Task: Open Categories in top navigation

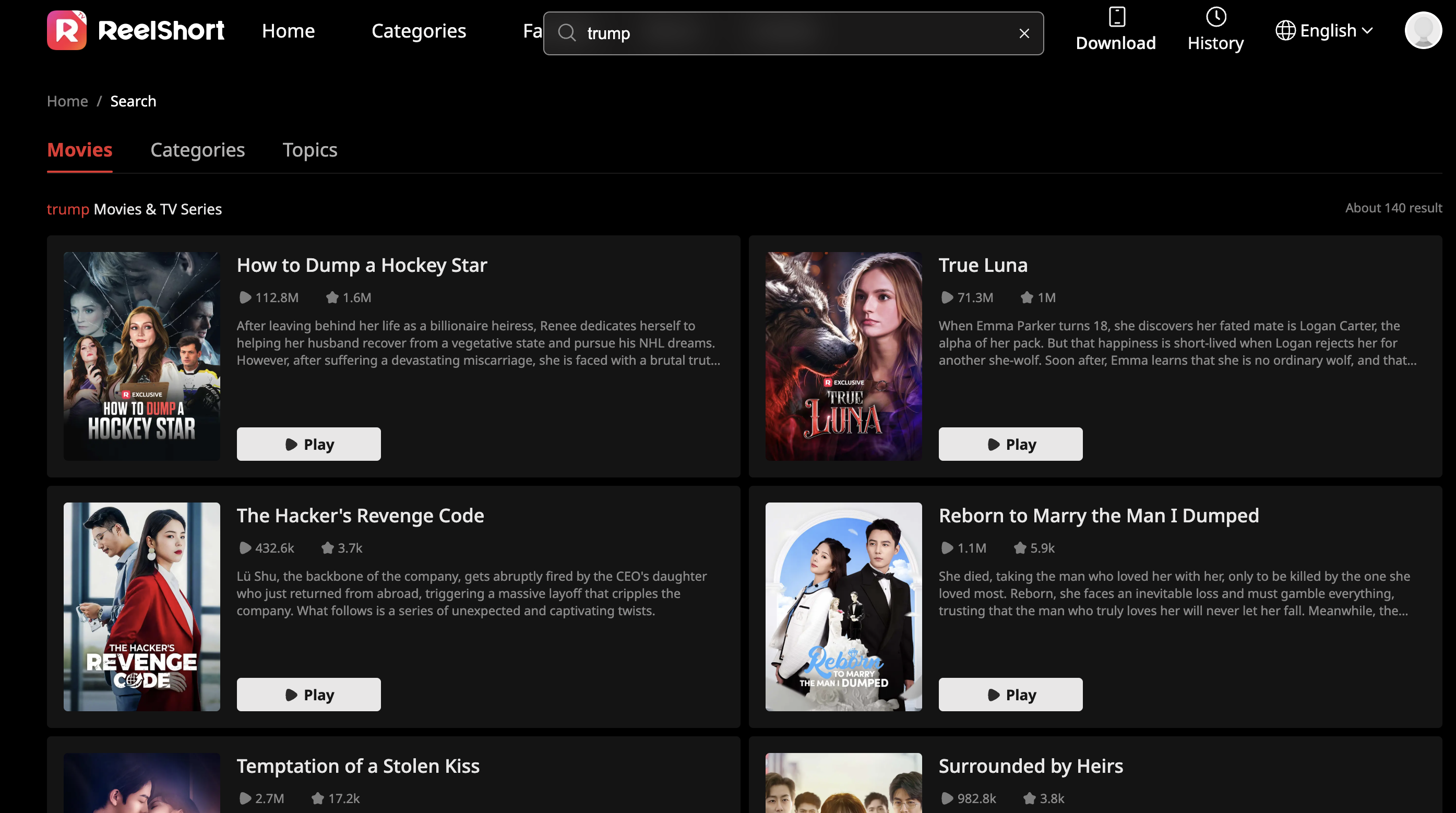Action: coord(419,31)
